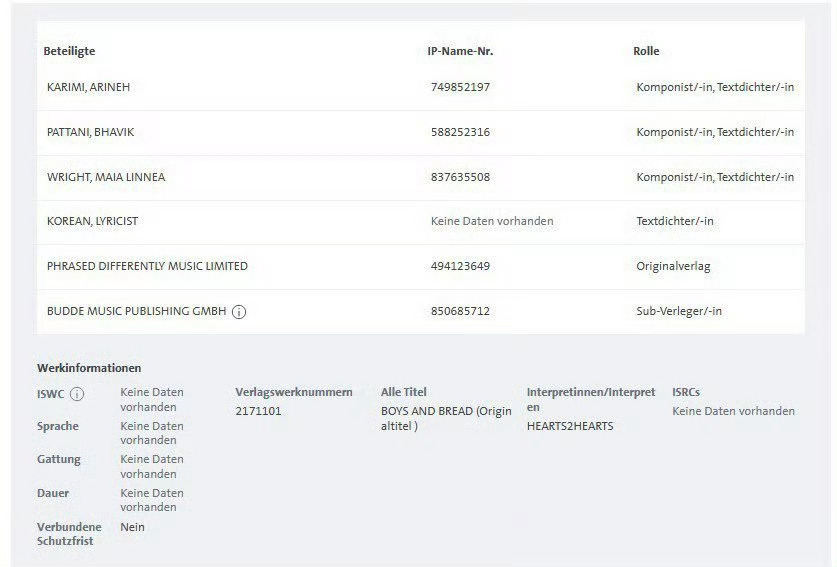Click the Sub-Verleger/-in role
Viewport: 837px width, 567px height.
[679, 311]
